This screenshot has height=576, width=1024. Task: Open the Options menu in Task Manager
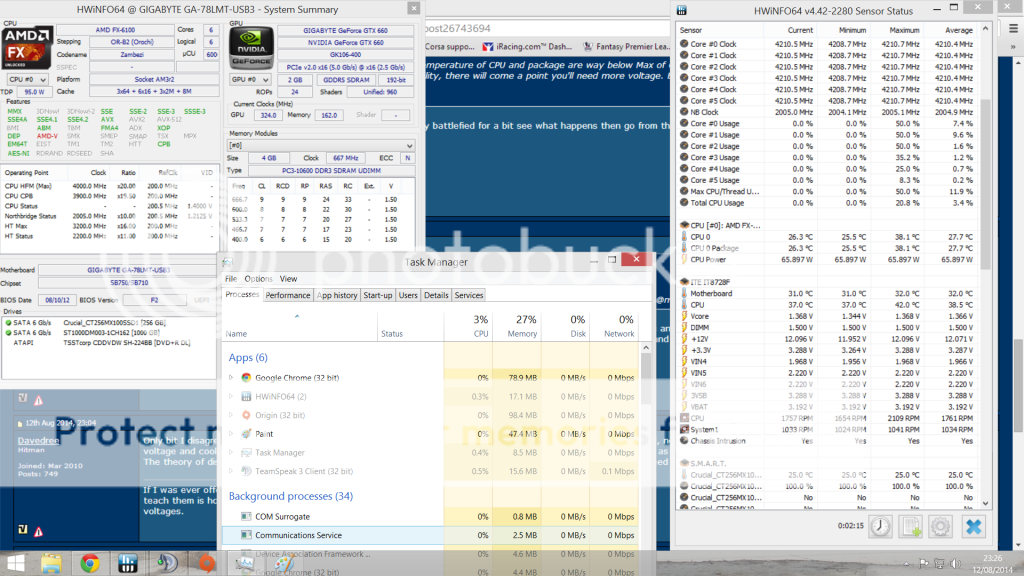click(259, 279)
